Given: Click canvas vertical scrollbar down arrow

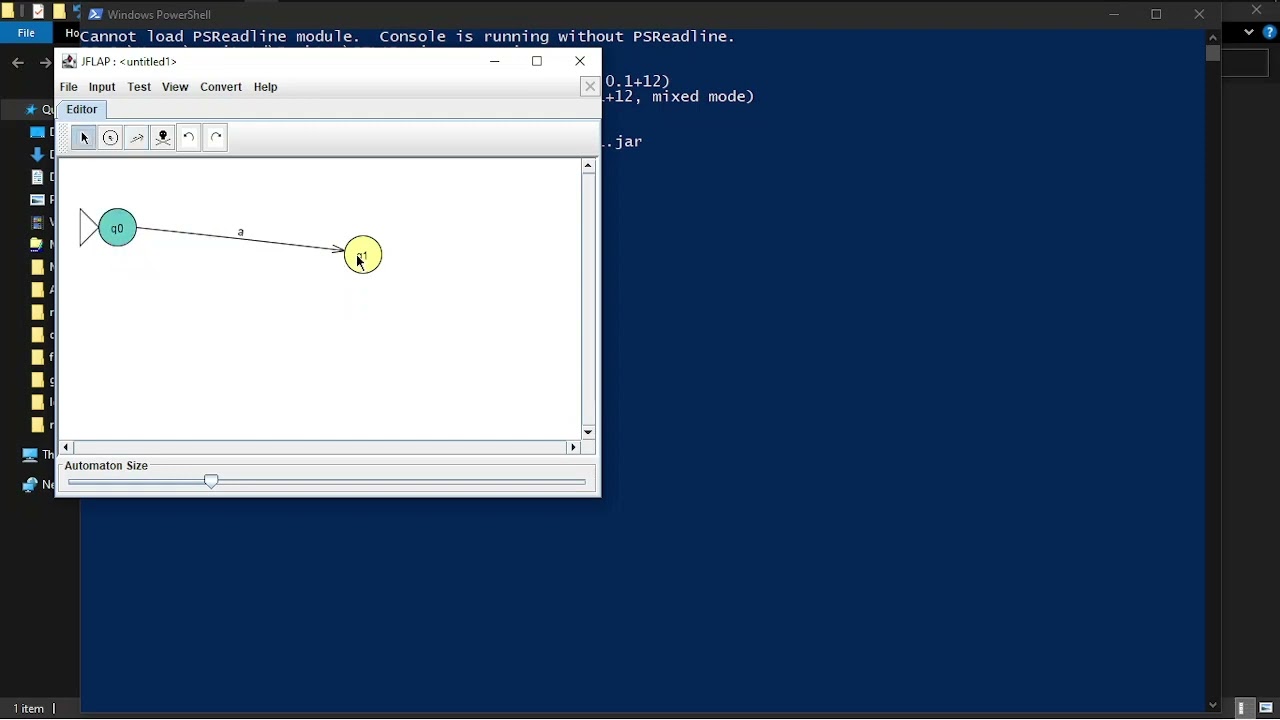Looking at the screenshot, I should point(588,432).
